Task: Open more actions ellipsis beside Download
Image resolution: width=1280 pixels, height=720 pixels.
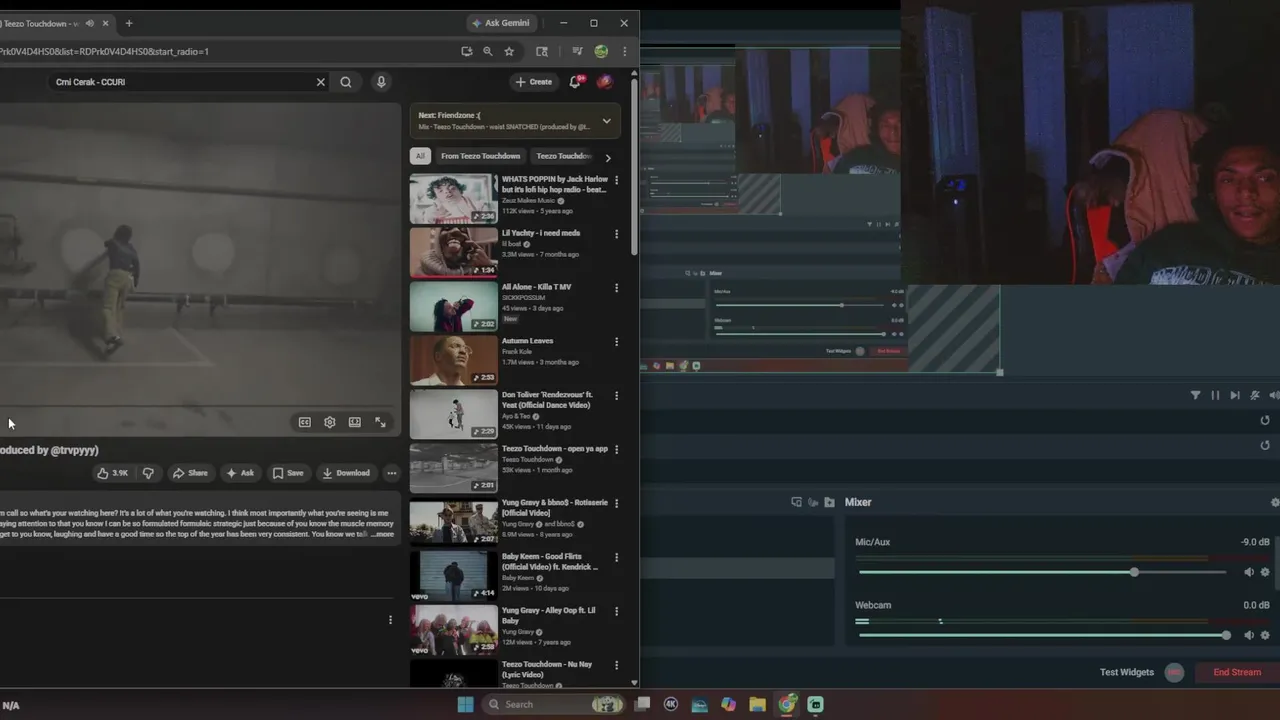Action: coord(392,473)
